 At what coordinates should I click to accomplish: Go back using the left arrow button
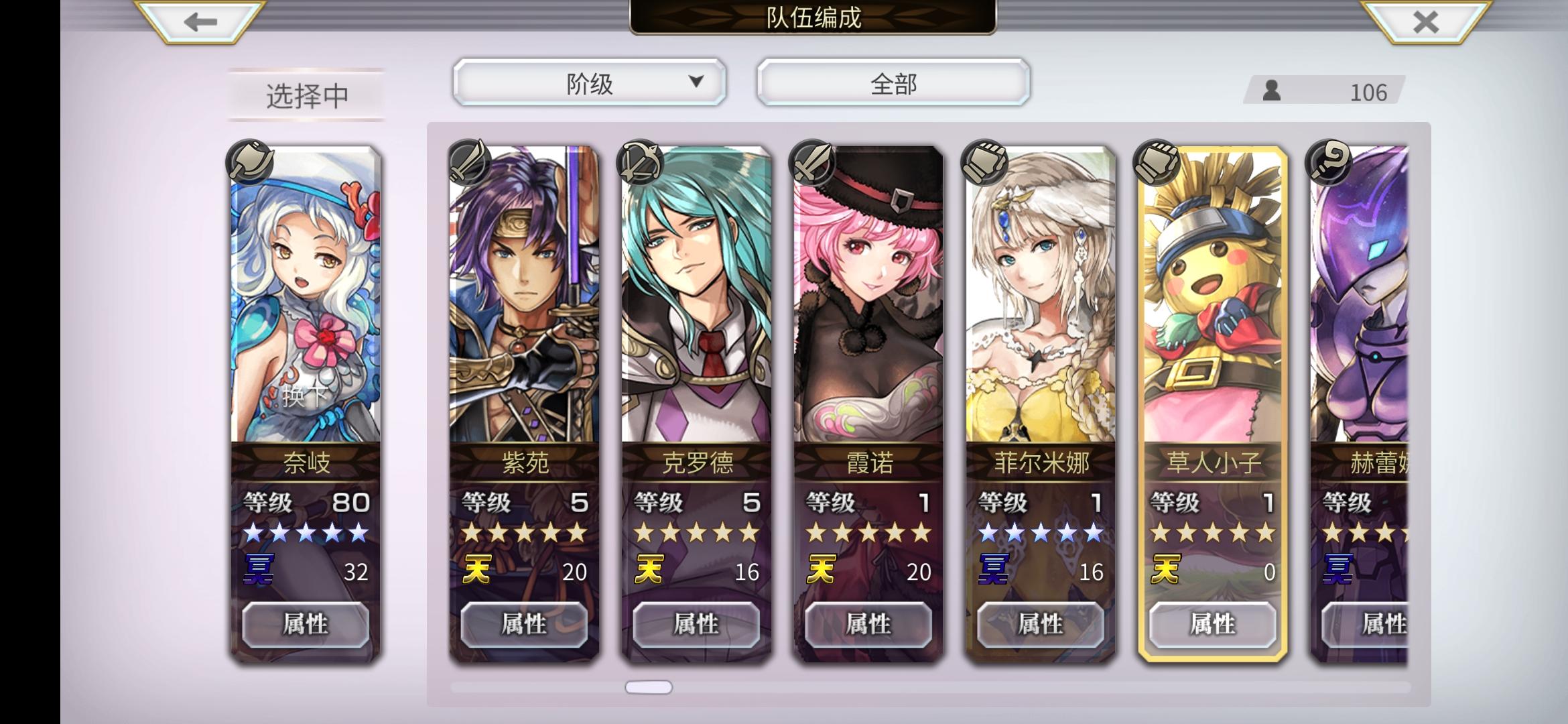click(x=200, y=21)
